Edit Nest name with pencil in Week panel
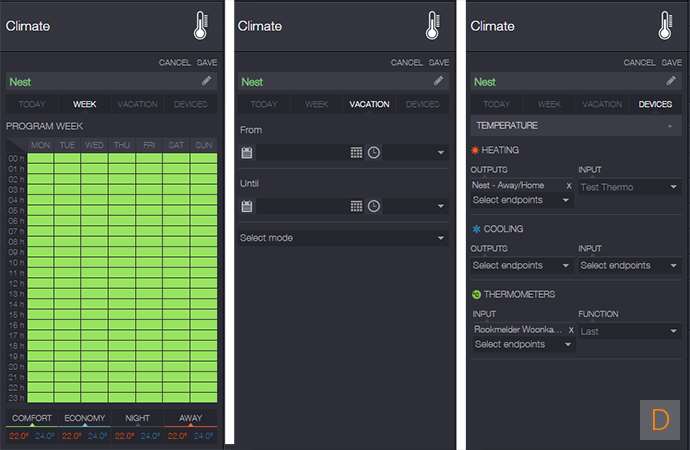Viewport: 690px width, 450px height. [206, 81]
